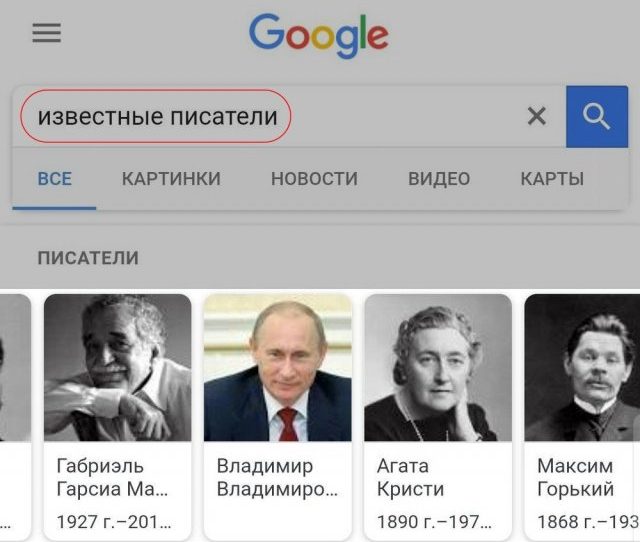Screen dimensions: 640x542
Task: Switch to the КАРТИНКИ tab
Action: click(171, 179)
